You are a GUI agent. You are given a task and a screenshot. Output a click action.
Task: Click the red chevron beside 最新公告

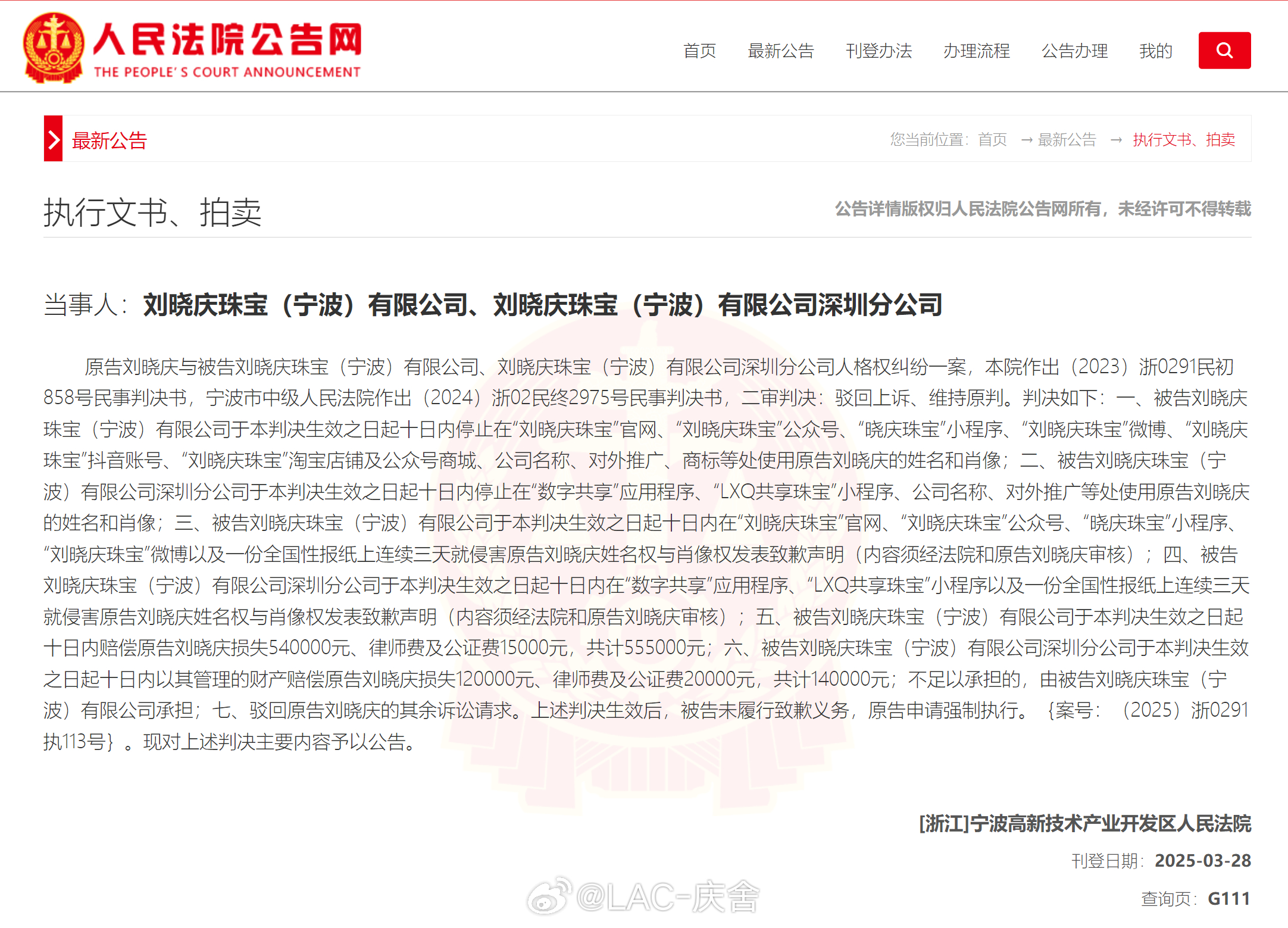53,139
